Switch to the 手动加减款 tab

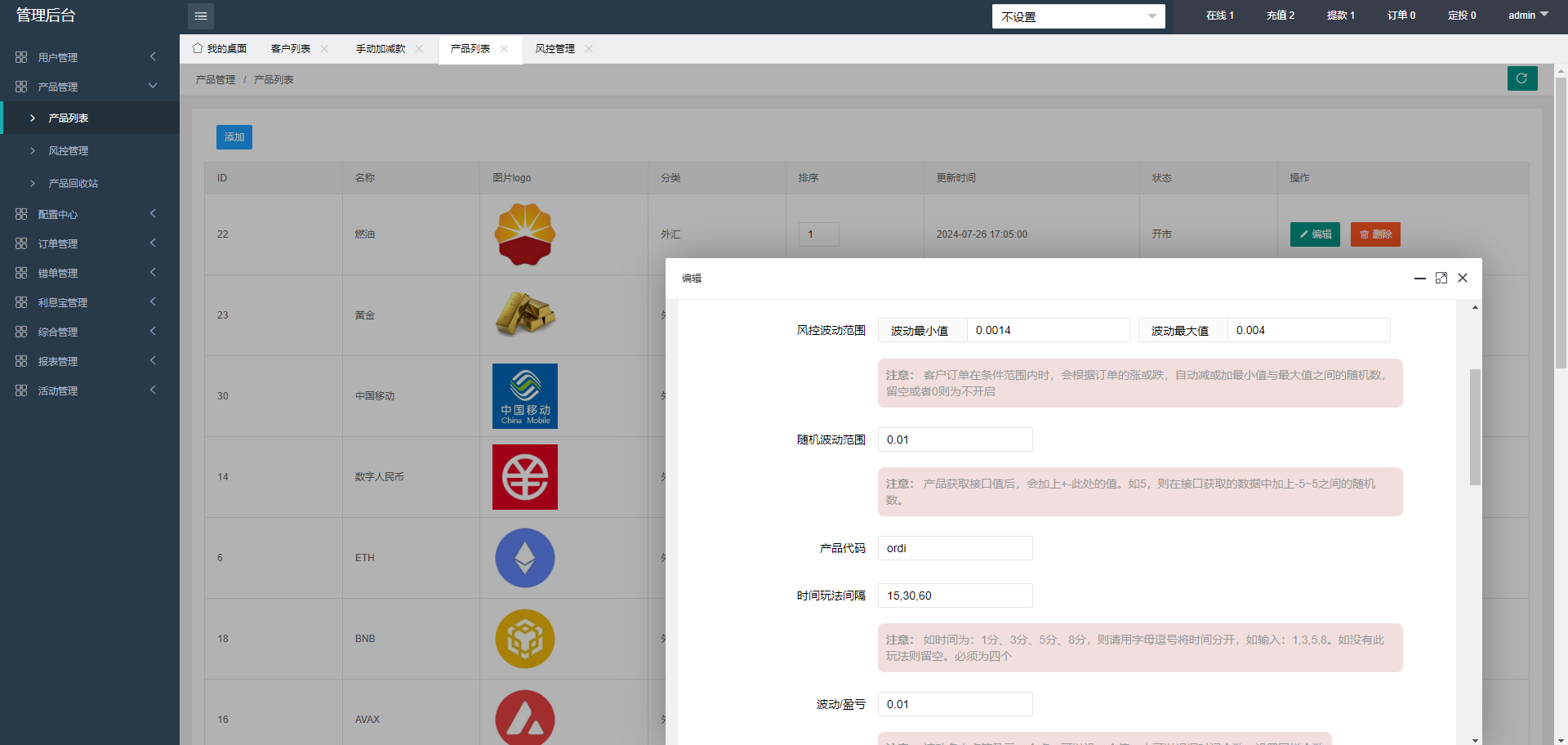[381, 49]
